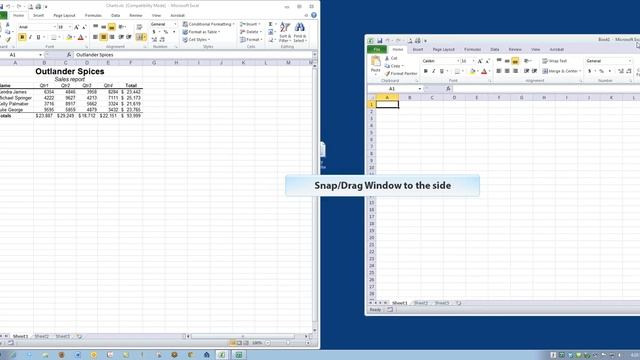
Task: Toggle center alignment in left Excel window
Action: coord(104,37)
